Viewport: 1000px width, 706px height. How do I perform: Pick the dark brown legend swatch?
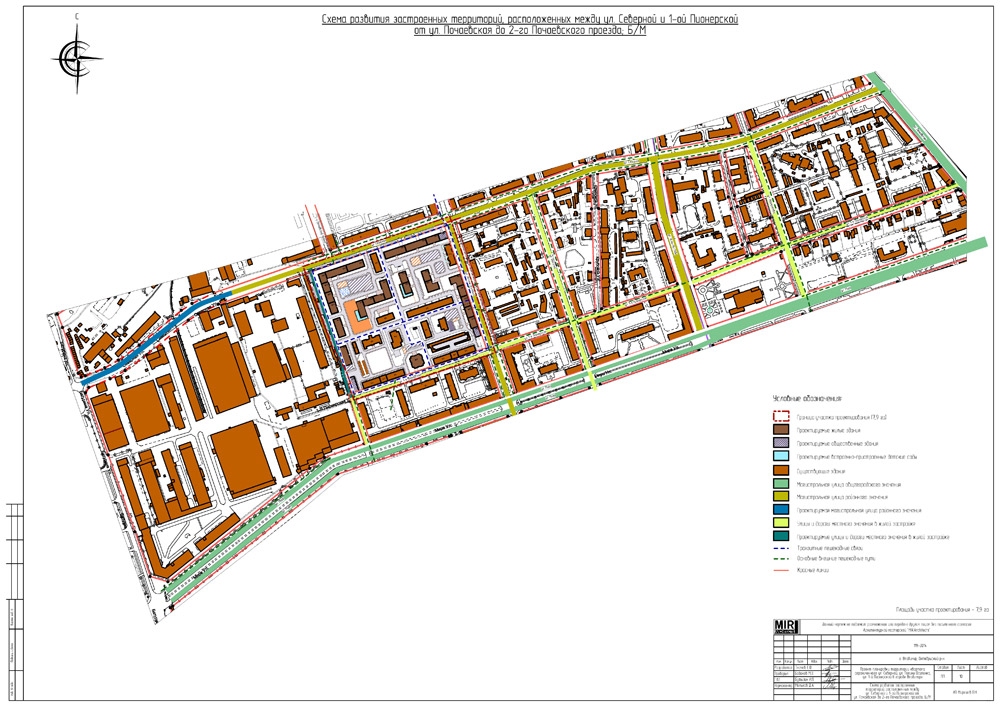(x=783, y=430)
